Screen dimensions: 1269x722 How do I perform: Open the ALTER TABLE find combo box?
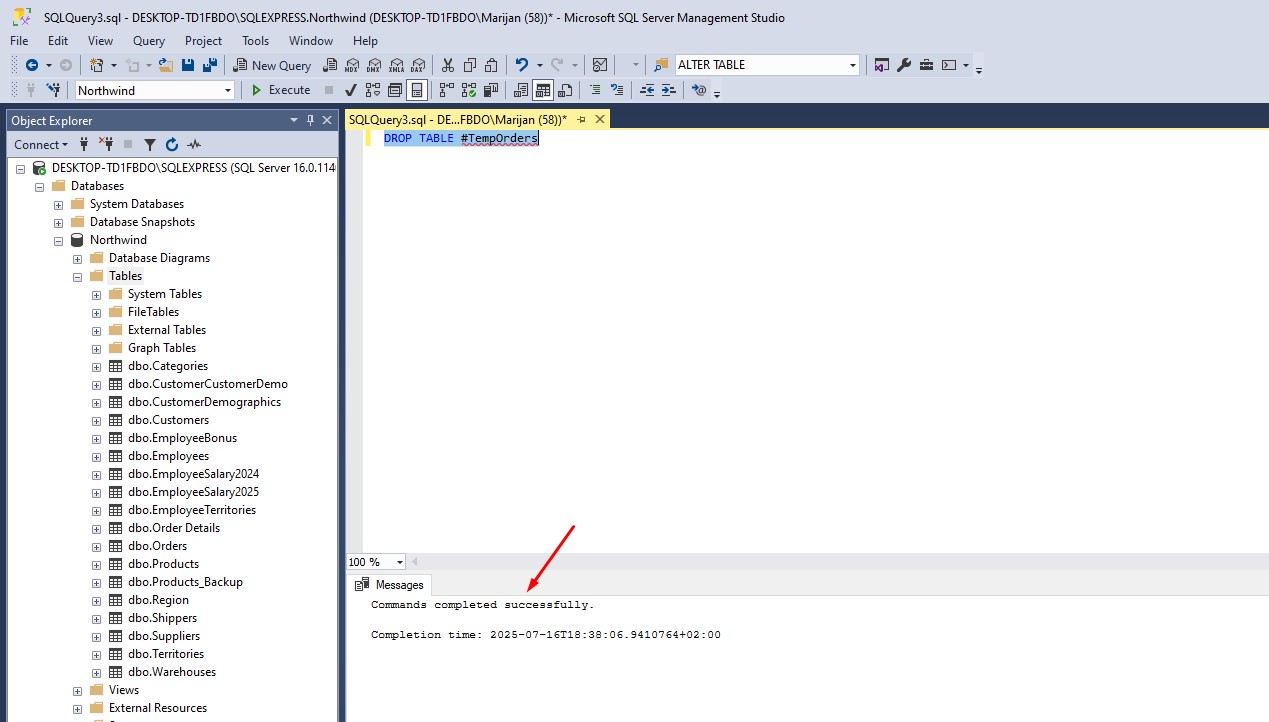tap(853, 65)
